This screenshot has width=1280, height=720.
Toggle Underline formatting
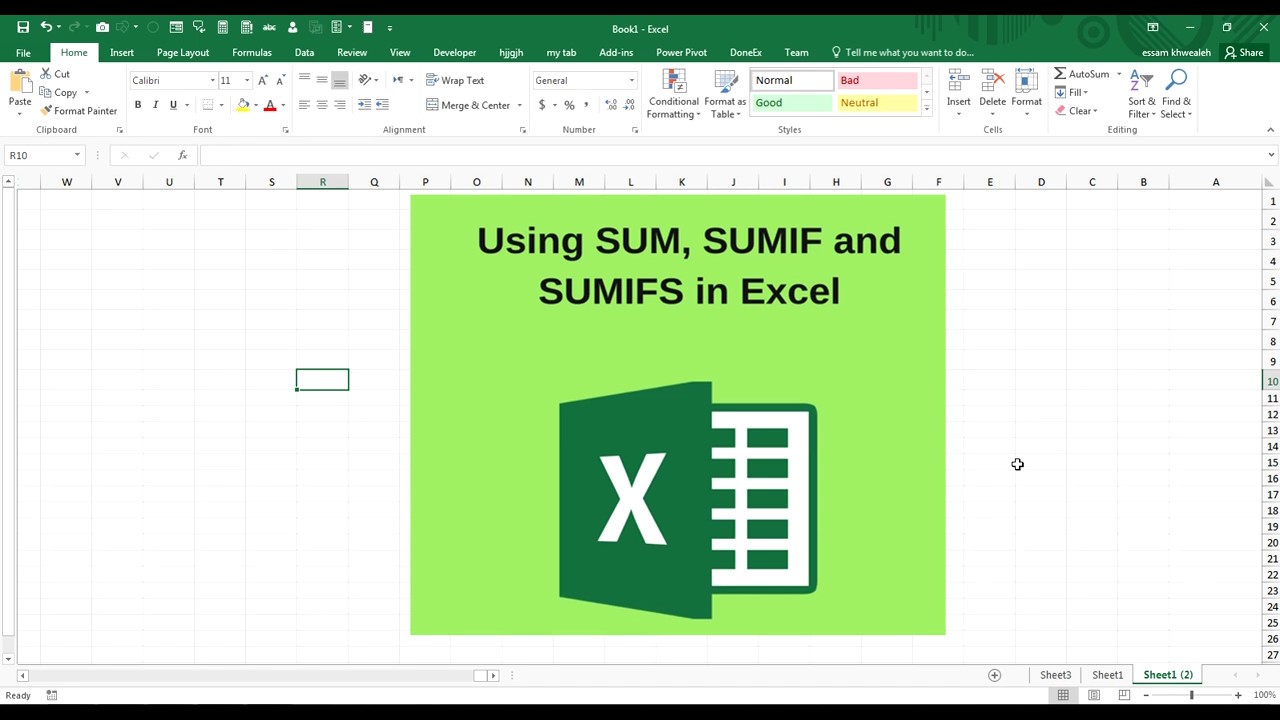click(x=173, y=105)
